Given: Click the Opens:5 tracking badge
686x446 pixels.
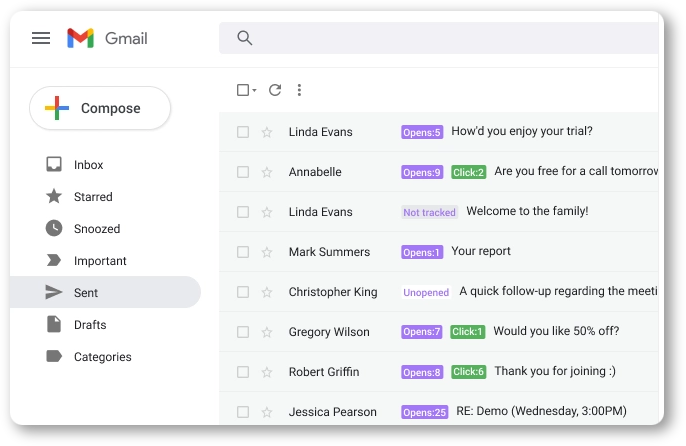Looking at the screenshot, I should [422, 132].
